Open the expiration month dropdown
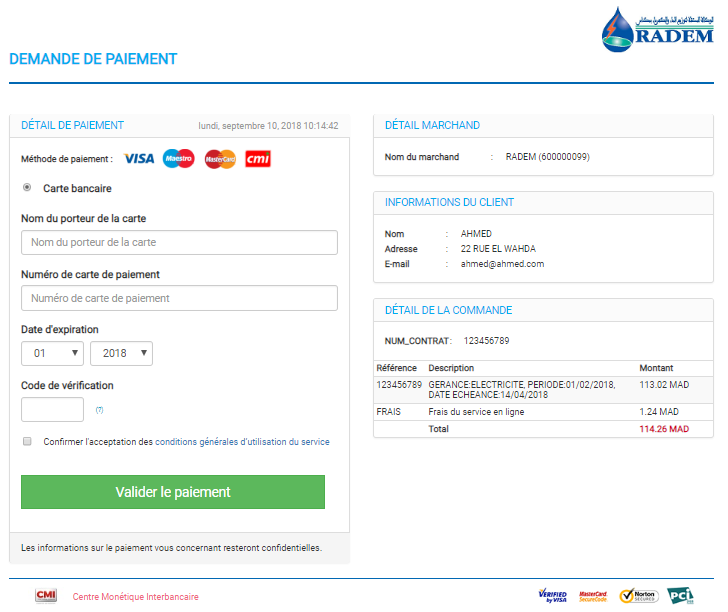The width and height of the screenshot is (728, 612). [53, 354]
